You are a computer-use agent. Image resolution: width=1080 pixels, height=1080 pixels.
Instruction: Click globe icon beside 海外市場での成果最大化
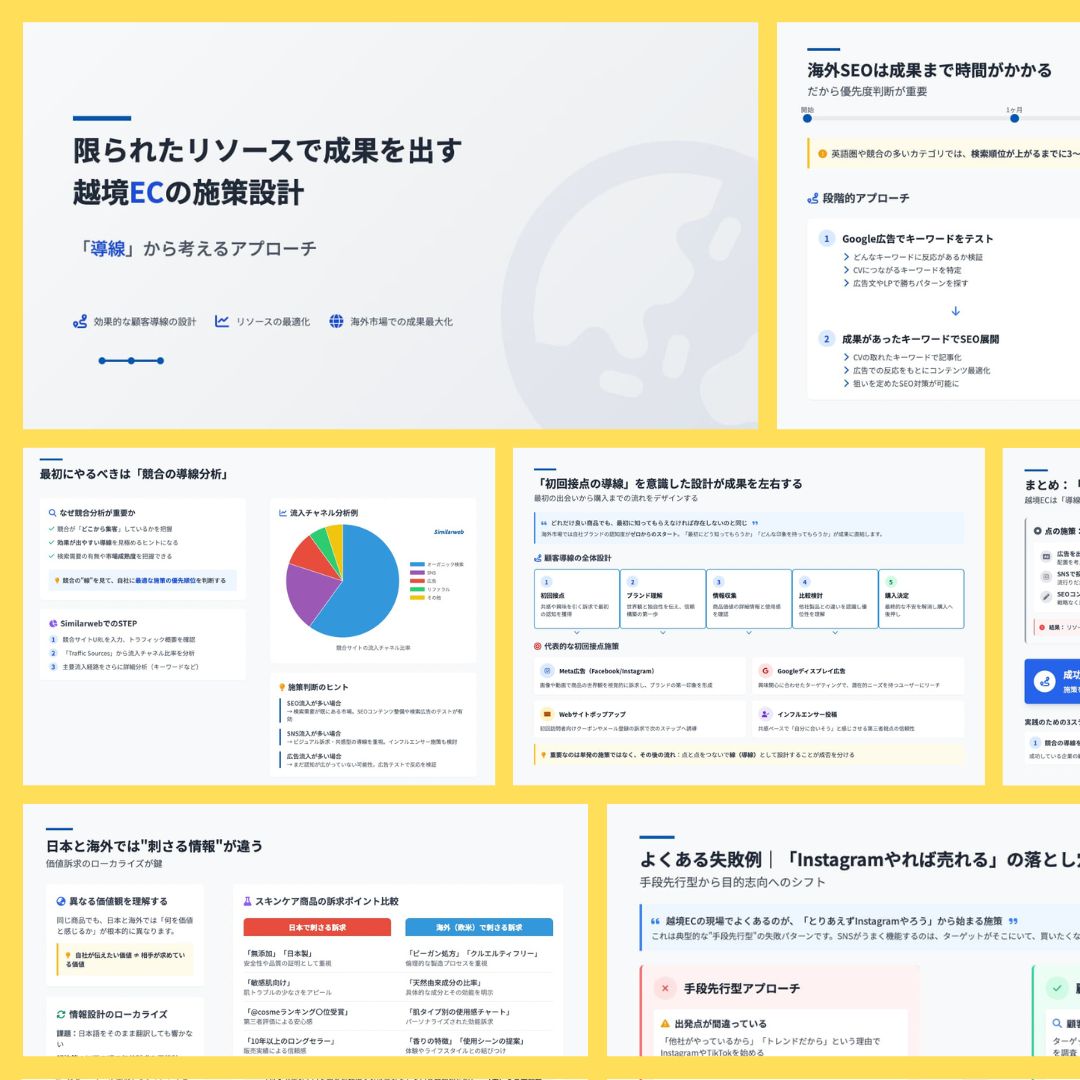(336, 321)
